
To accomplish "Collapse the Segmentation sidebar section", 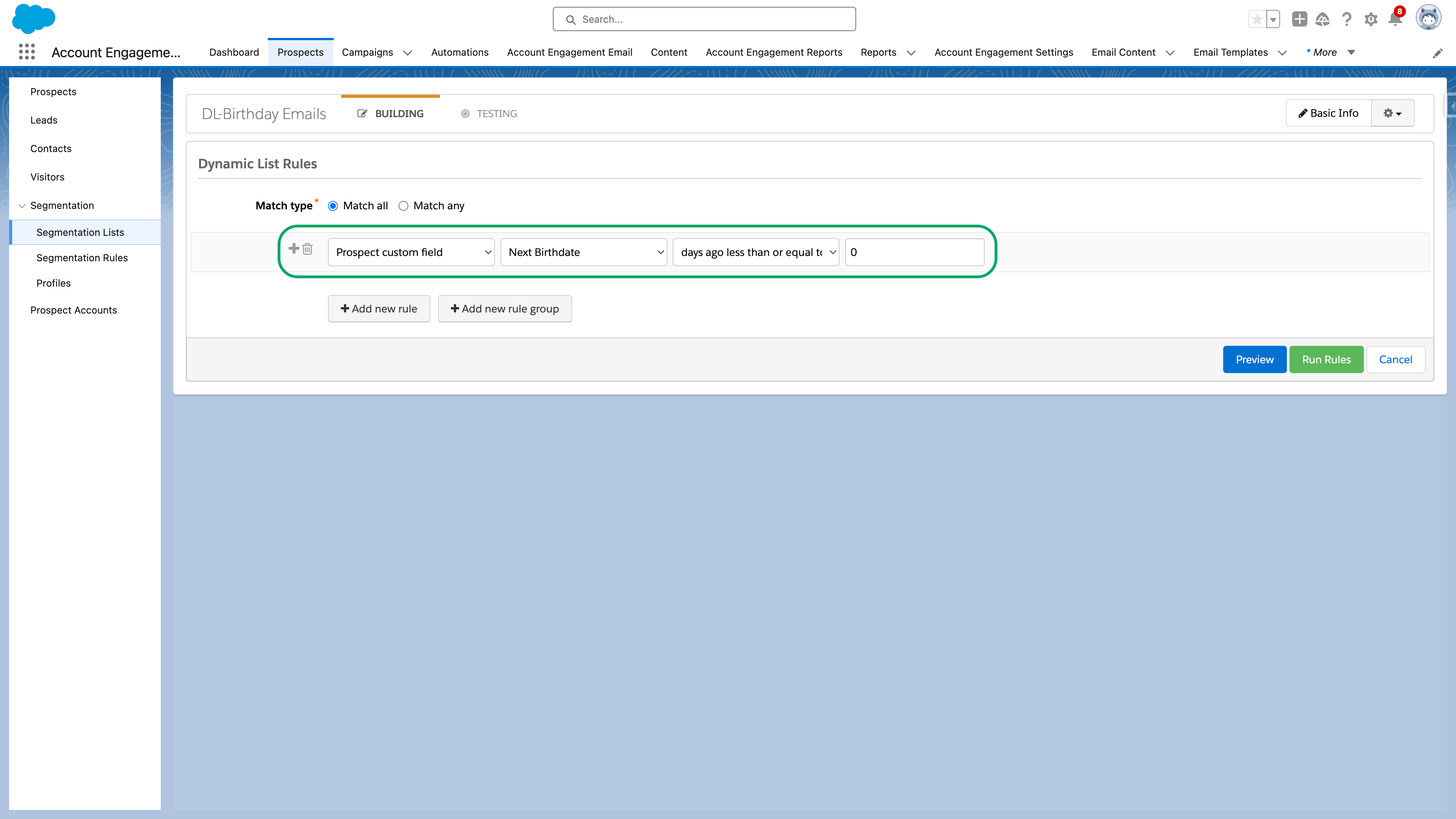I will [22, 206].
